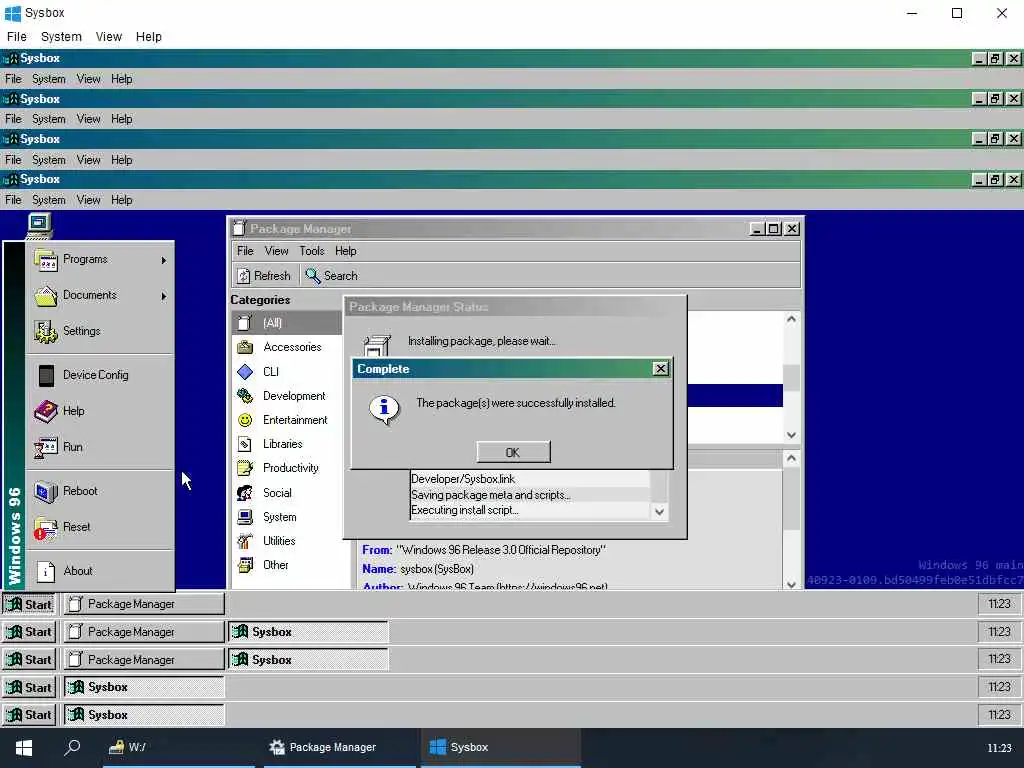Select the CLI category diamond icon
Screen dimensions: 1024x768
[245, 372]
